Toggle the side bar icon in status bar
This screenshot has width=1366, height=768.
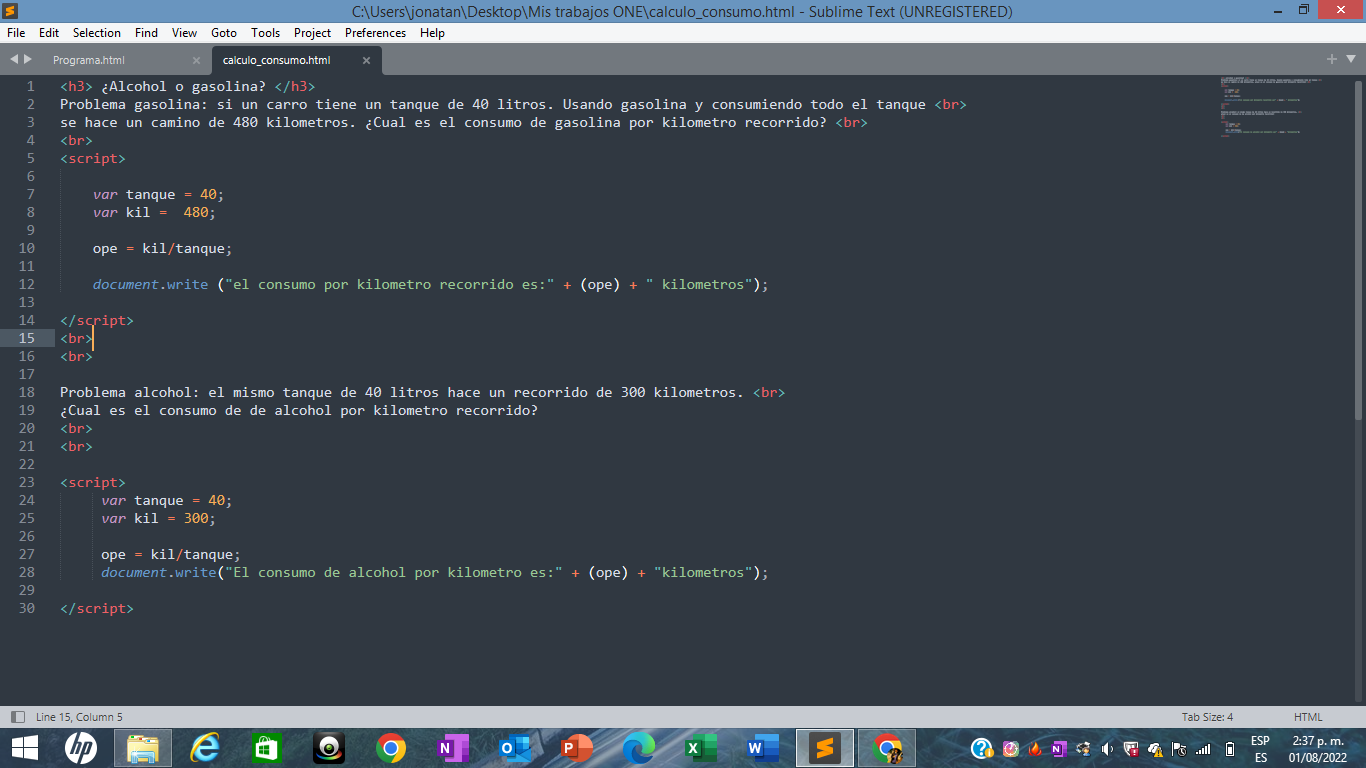tap(17, 717)
